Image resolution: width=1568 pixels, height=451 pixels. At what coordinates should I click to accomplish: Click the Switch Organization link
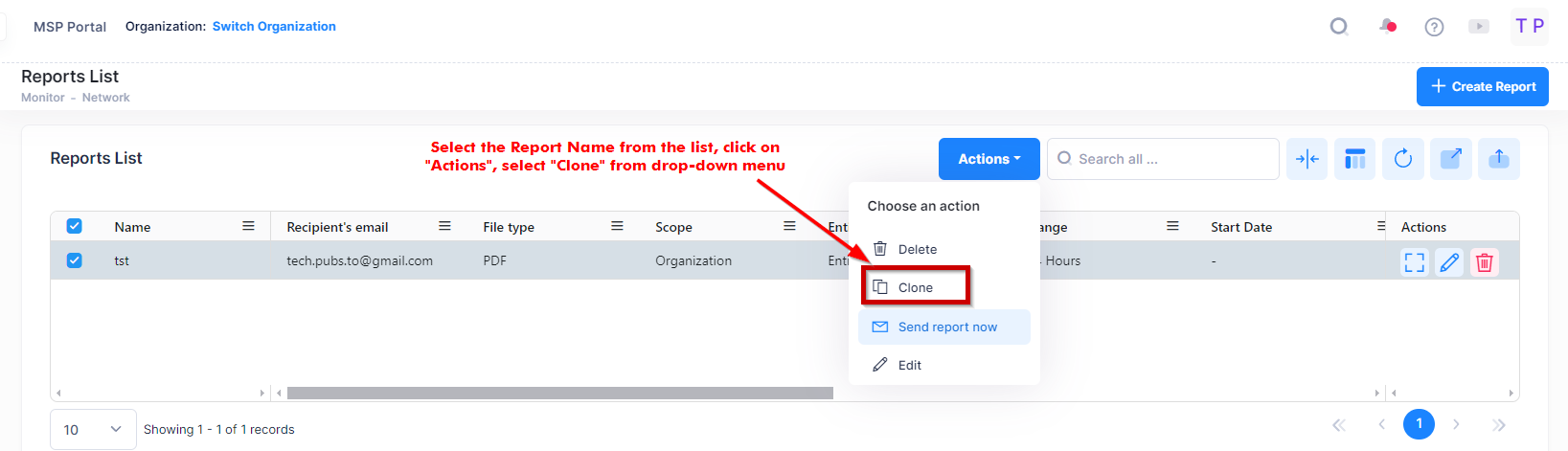pos(274,27)
